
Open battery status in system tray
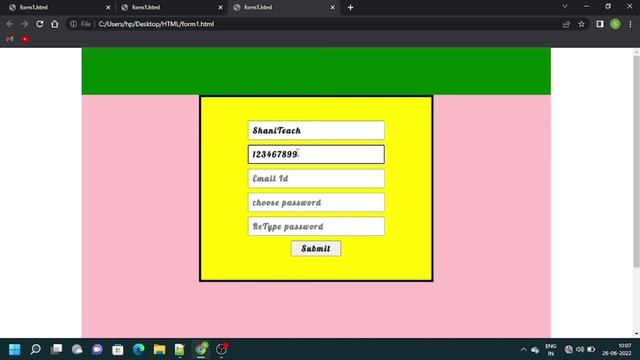591,350
